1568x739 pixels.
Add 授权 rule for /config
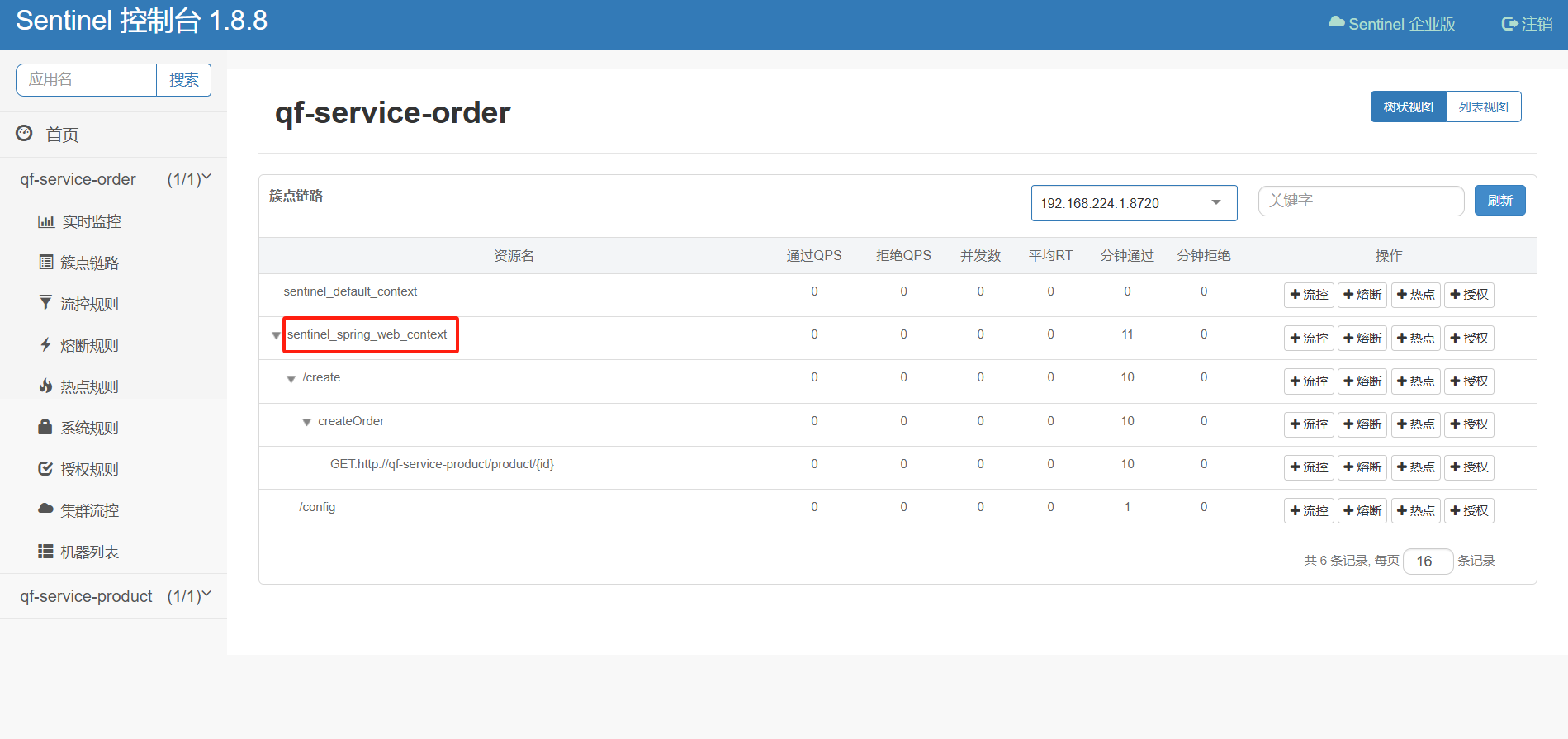(1470, 510)
